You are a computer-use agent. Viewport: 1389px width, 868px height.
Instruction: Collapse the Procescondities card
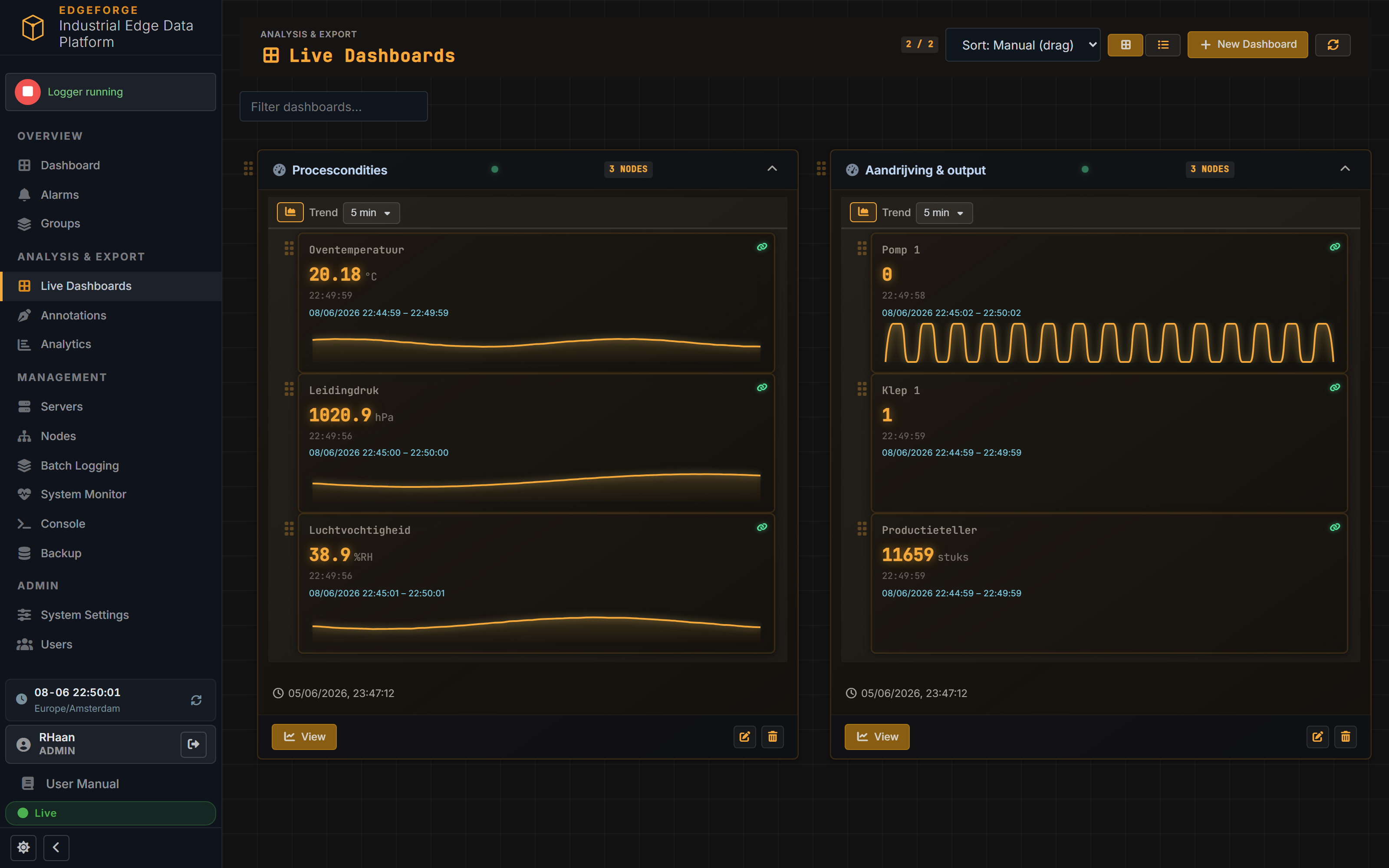[x=772, y=169]
